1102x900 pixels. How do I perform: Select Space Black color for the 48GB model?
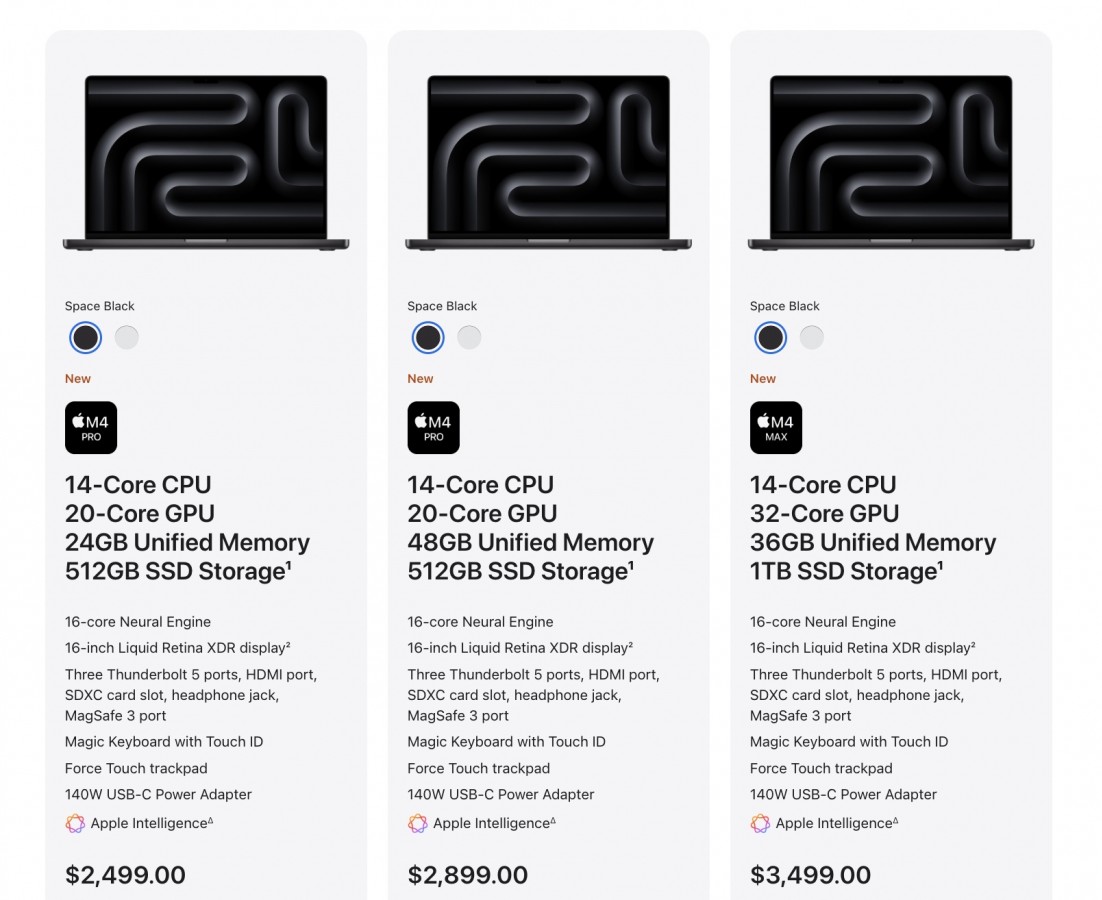[428, 338]
